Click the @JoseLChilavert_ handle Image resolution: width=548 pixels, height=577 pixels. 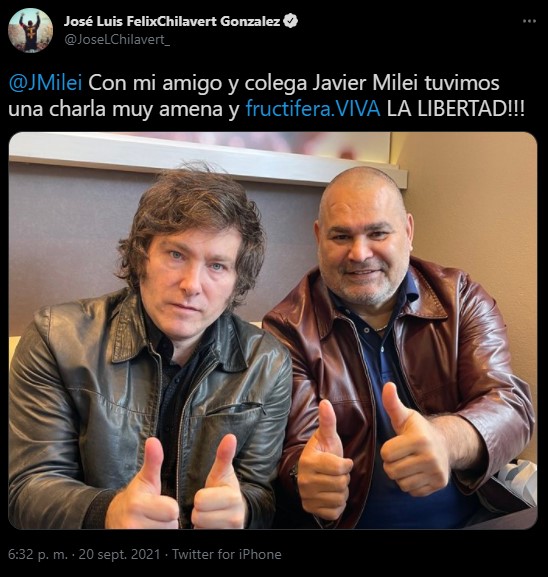pyautogui.click(x=117, y=39)
